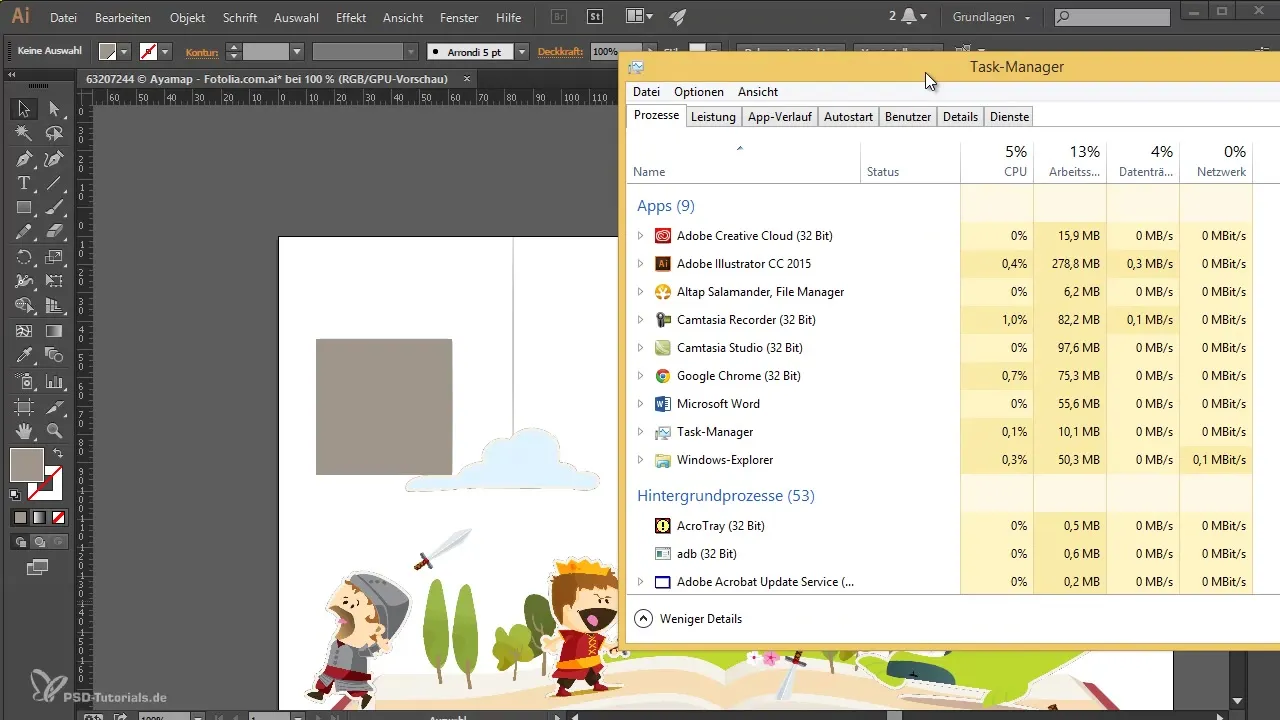Image resolution: width=1280 pixels, height=720 pixels.
Task: Select the Eraser tool
Action: (x=54, y=232)
